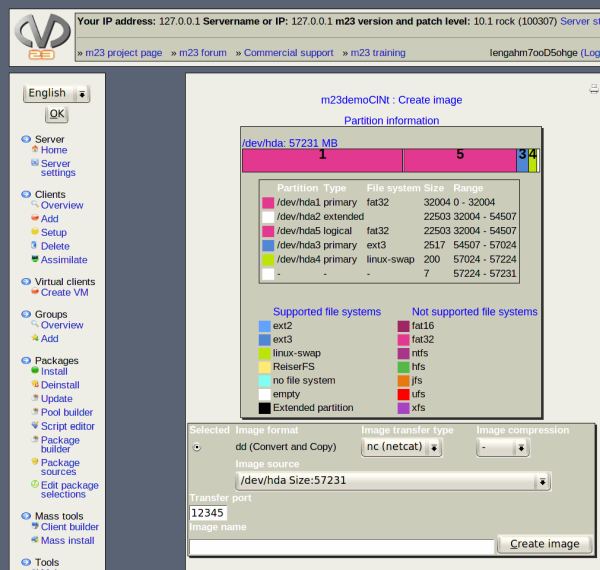Viewport: 600px width, 570px height.
Task: Choose image source /dev/hda dropdown
Action: 393,481
